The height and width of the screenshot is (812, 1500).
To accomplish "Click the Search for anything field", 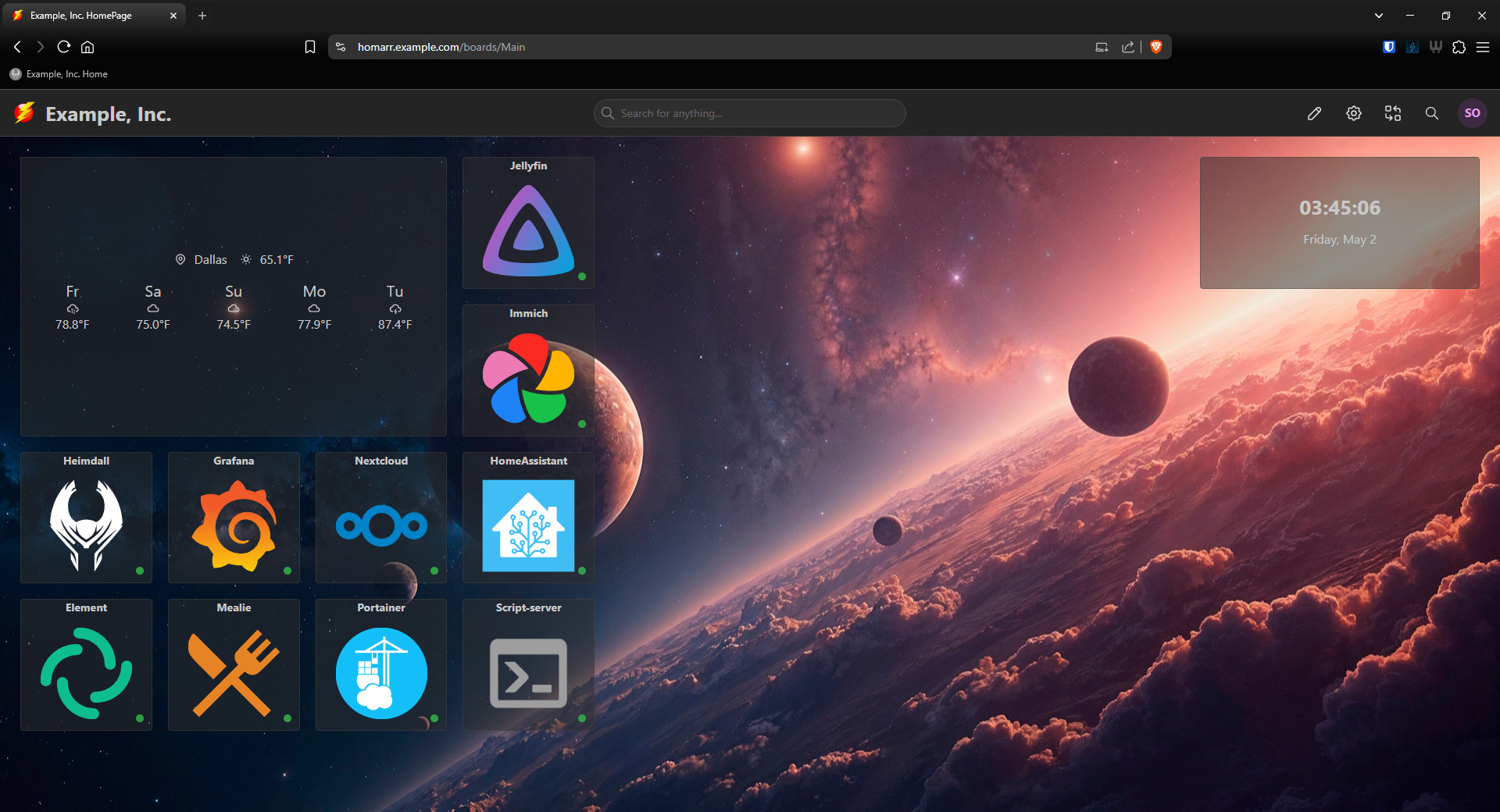I will point(748,113).
